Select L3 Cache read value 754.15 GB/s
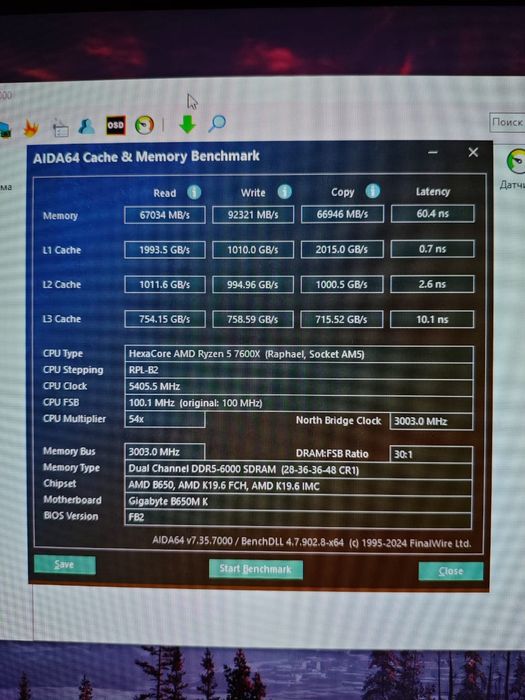This screenshot has width=525, height=700. (165, 319)
